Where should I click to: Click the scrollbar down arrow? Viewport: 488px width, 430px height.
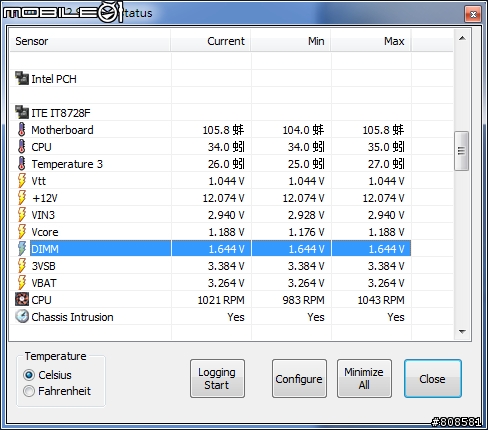click(462, 331)
